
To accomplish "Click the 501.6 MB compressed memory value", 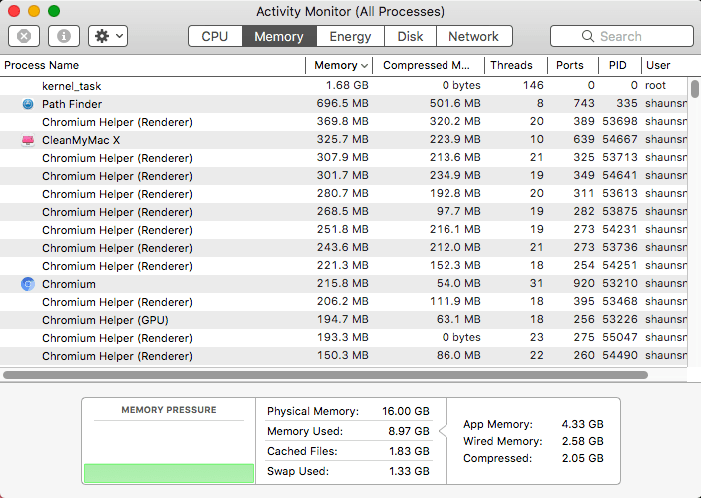I will coord(455,103).
